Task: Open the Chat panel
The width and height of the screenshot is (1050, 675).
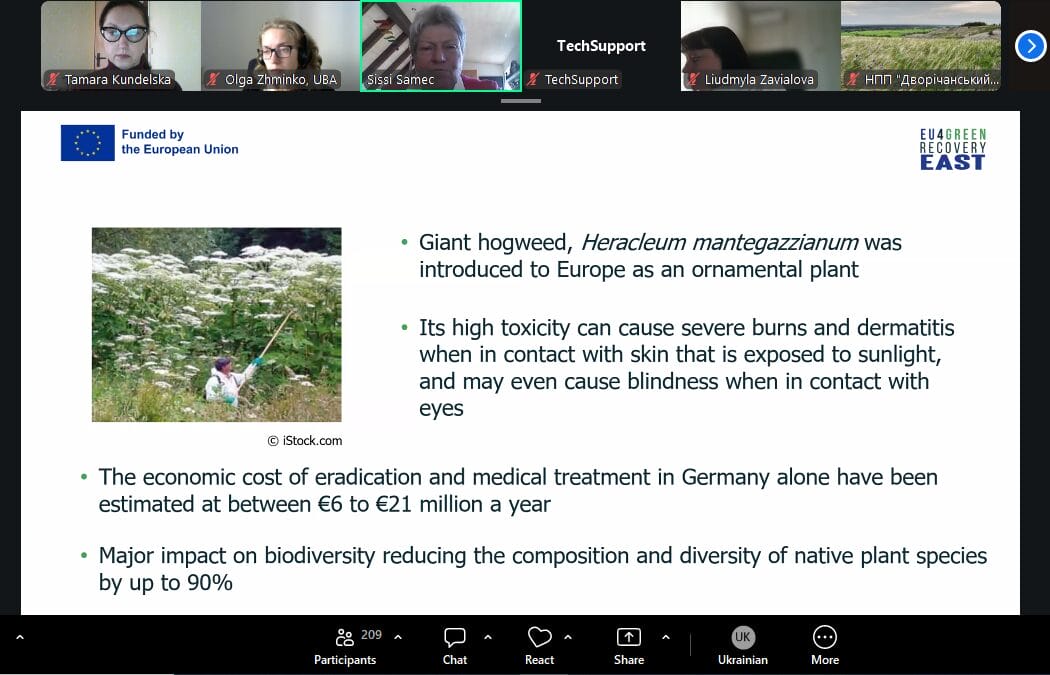Action: [x=455, y=645]
